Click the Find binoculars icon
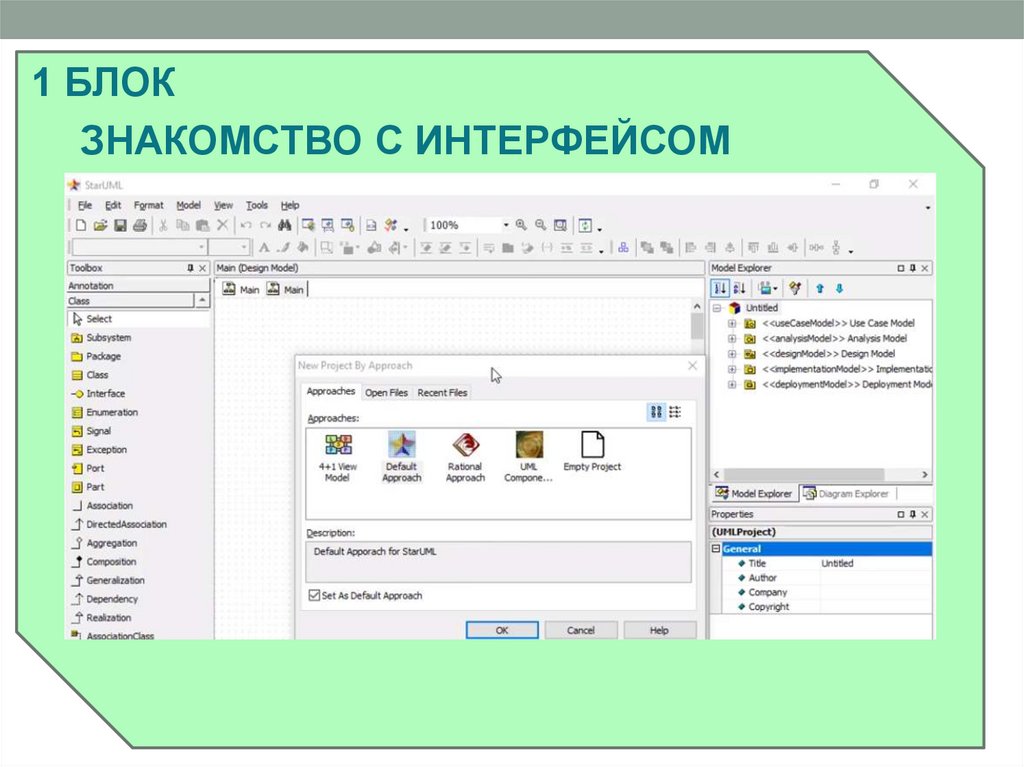 tap(284, 225)
